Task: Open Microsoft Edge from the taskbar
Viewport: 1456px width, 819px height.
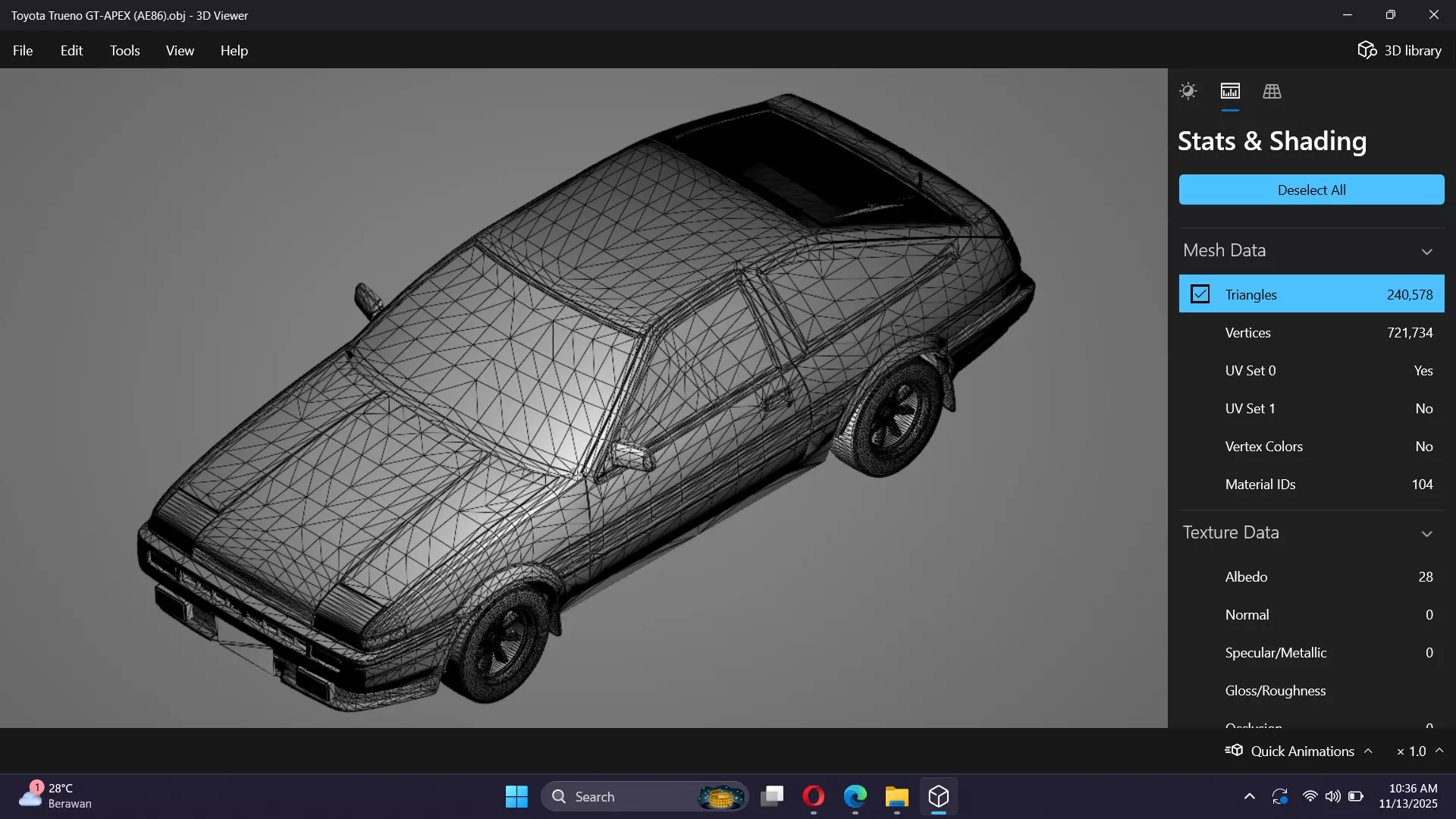Action: coord(855,796)
